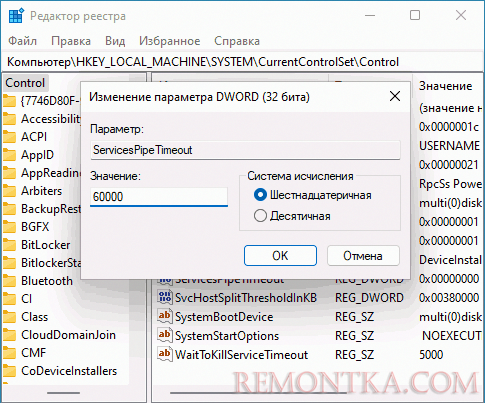Minimize the Registry Editor window
This screenshot has width=485, height=403.
pos(370,15)
